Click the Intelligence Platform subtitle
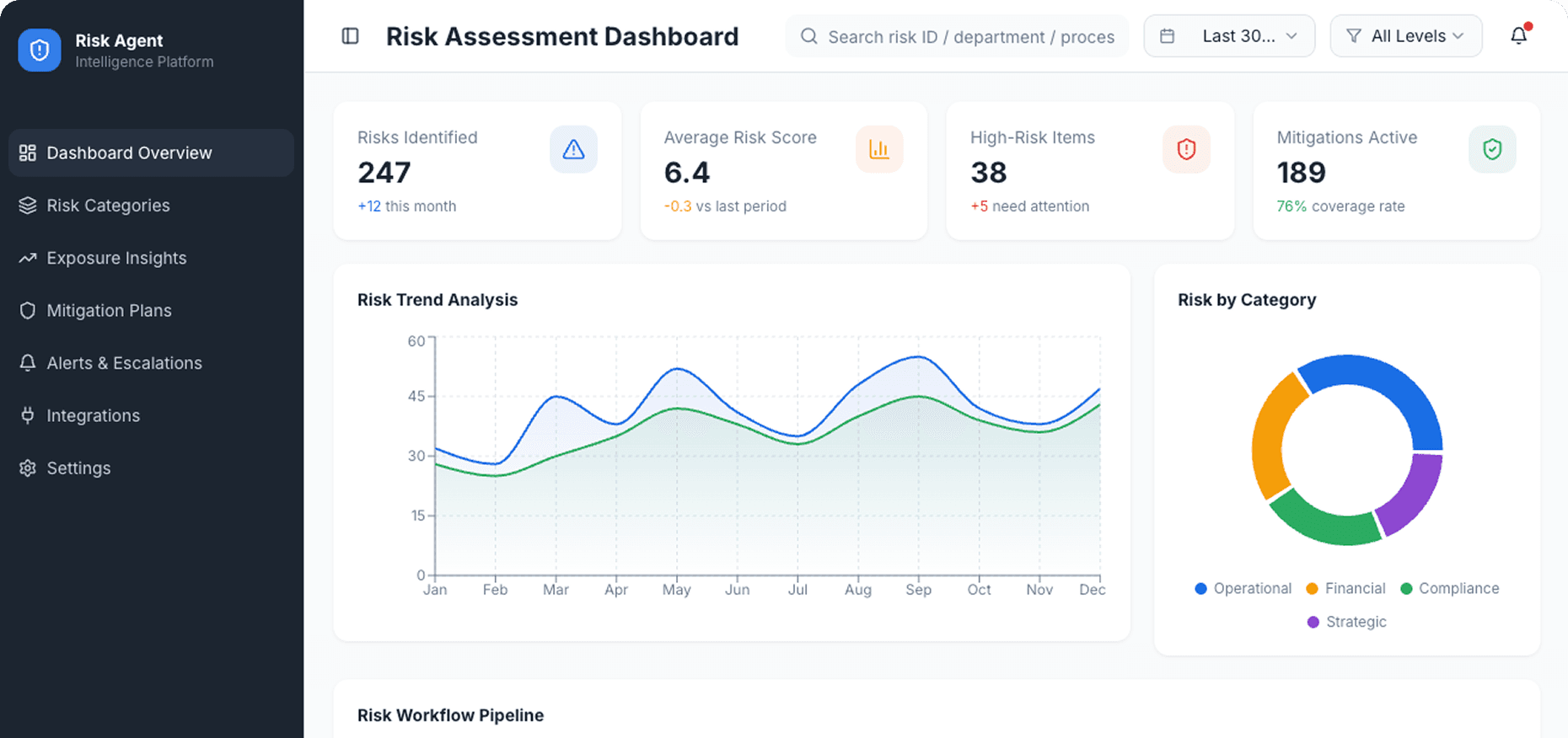The image size is (1568, 738). (x=144, y=62)
